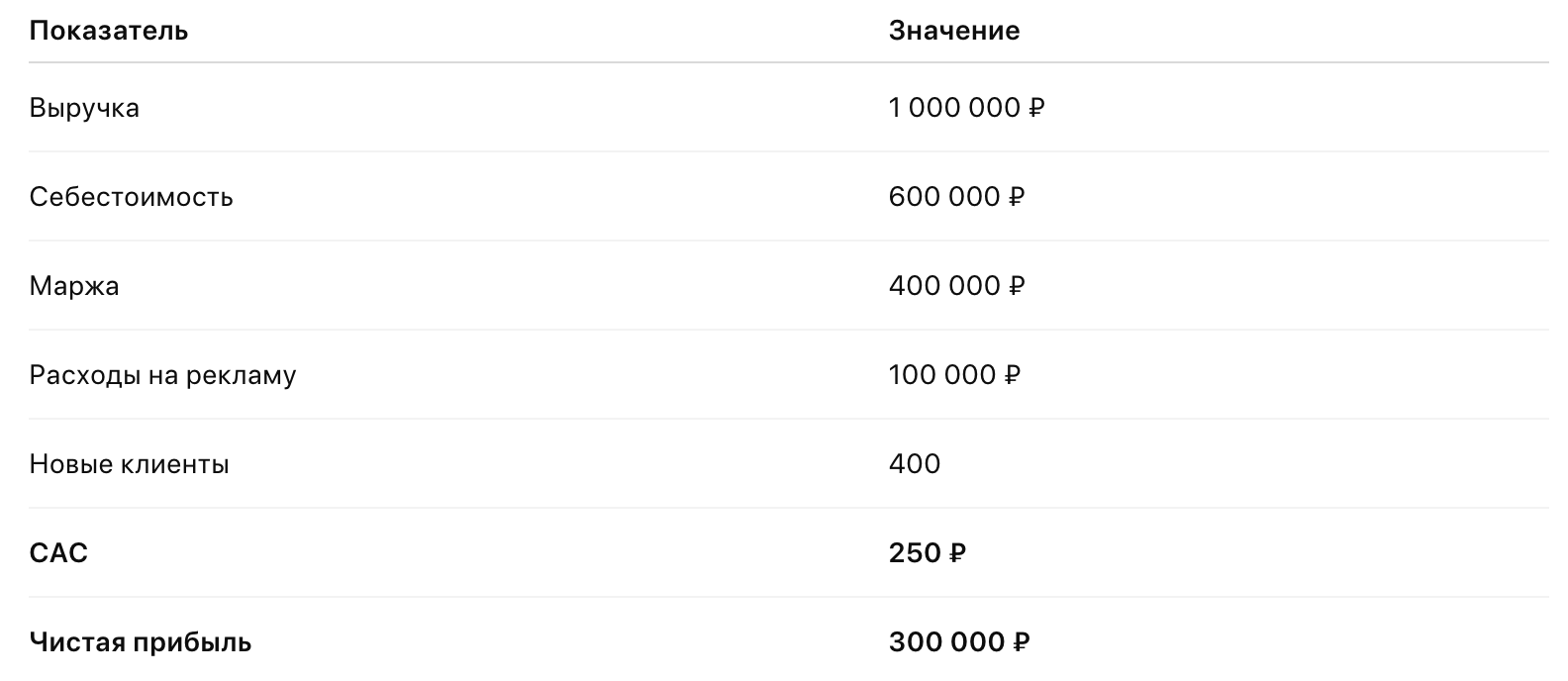Select the Себестоимость row label
1568x681 pixels.
[x=131, y=197]
